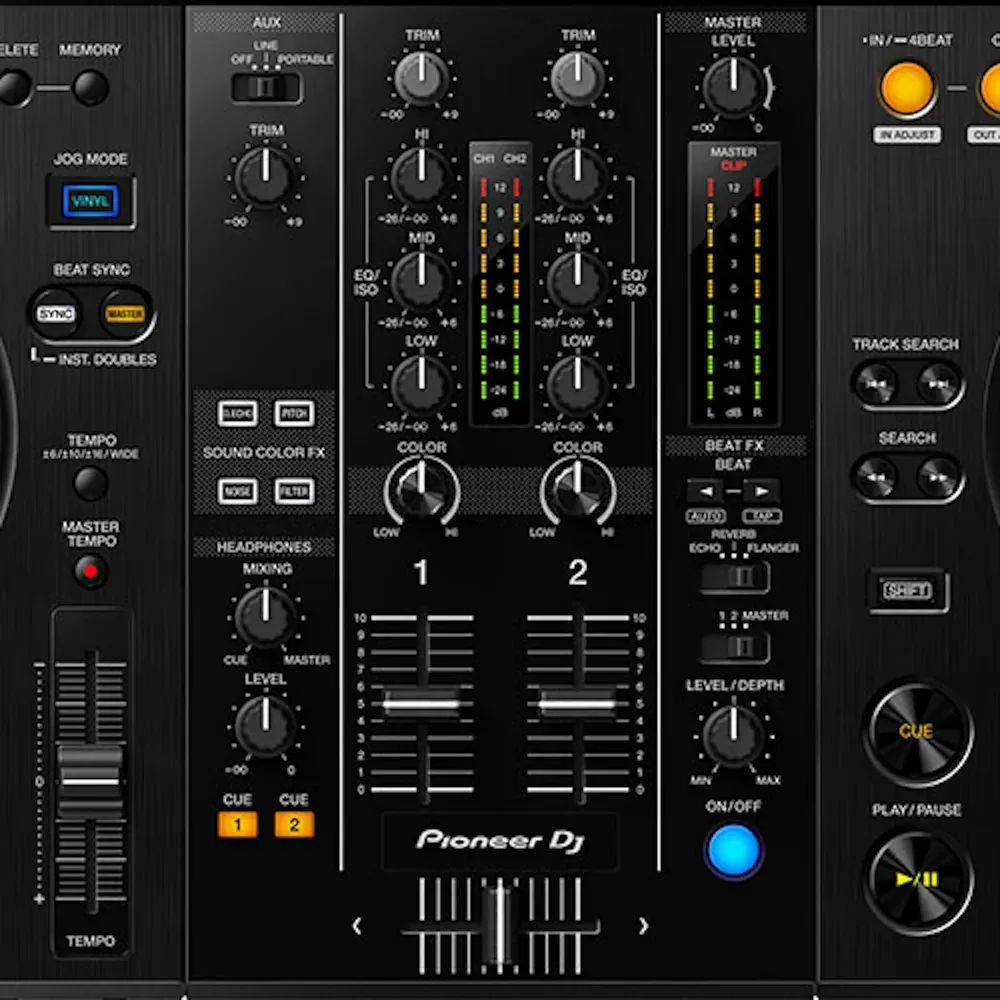The height and width of the screenshot is (1000, 1000).
Task: Click the AUX TRIM knob
Action: 265,176
